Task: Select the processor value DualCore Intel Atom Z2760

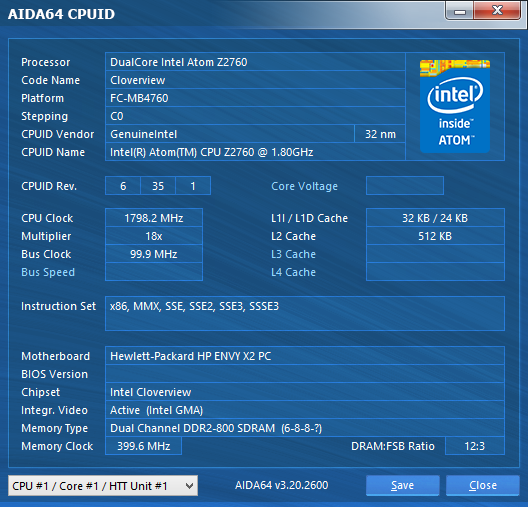Action: coord(255,62)
